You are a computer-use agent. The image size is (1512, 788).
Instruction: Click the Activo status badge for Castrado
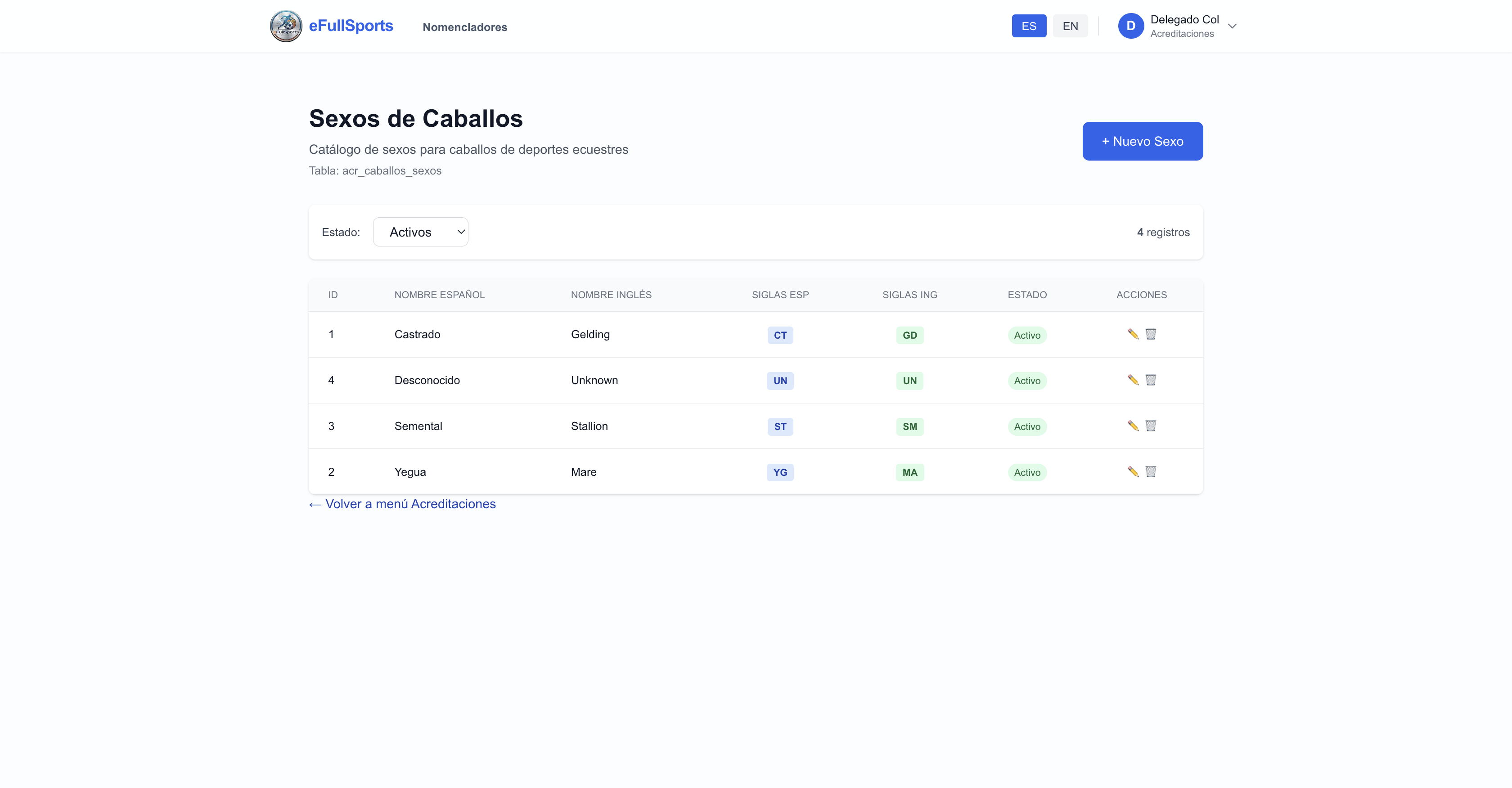click(x=1026, y=335)
